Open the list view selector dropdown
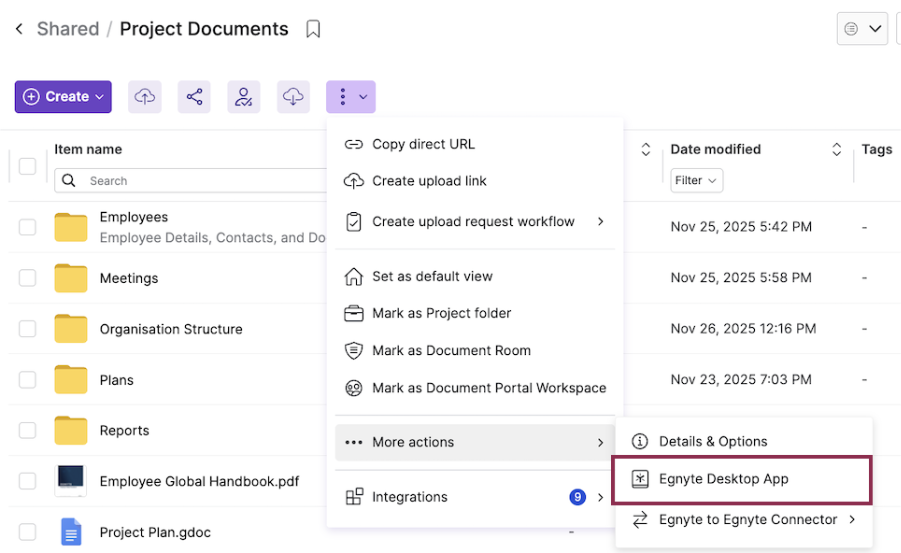Screen dimensions: 901x553 (862, 28)
